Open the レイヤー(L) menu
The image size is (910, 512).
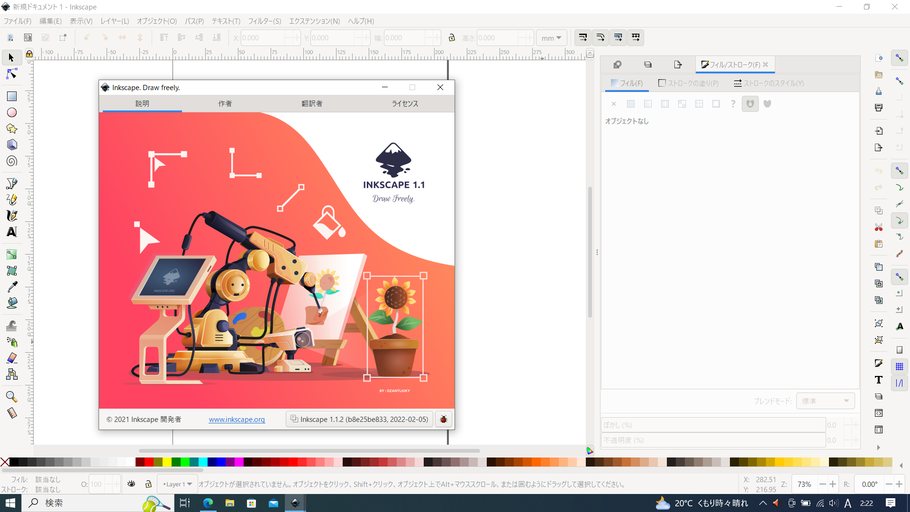[114, 21]
